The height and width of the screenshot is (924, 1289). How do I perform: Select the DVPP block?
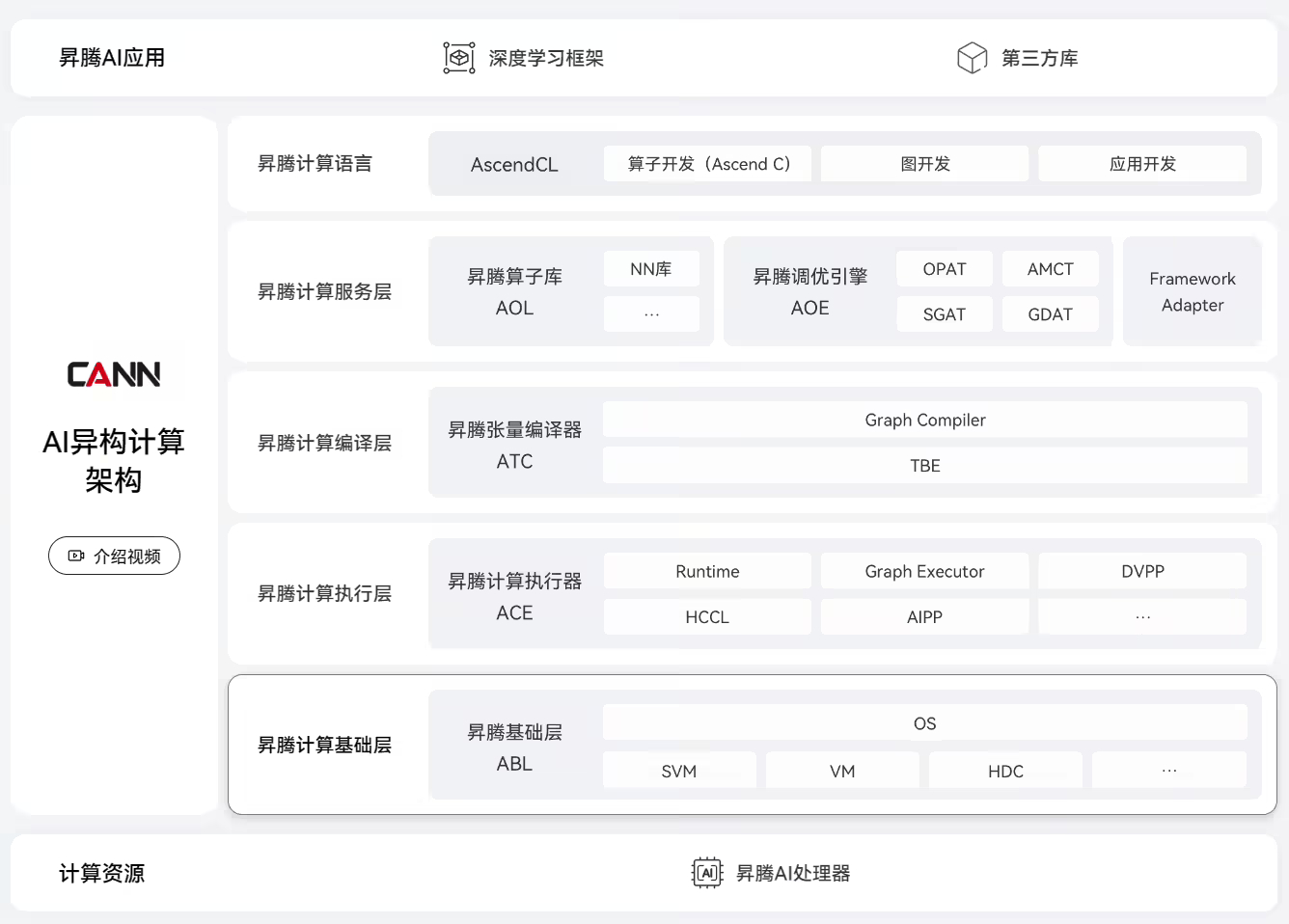(x=1142, y=570)
